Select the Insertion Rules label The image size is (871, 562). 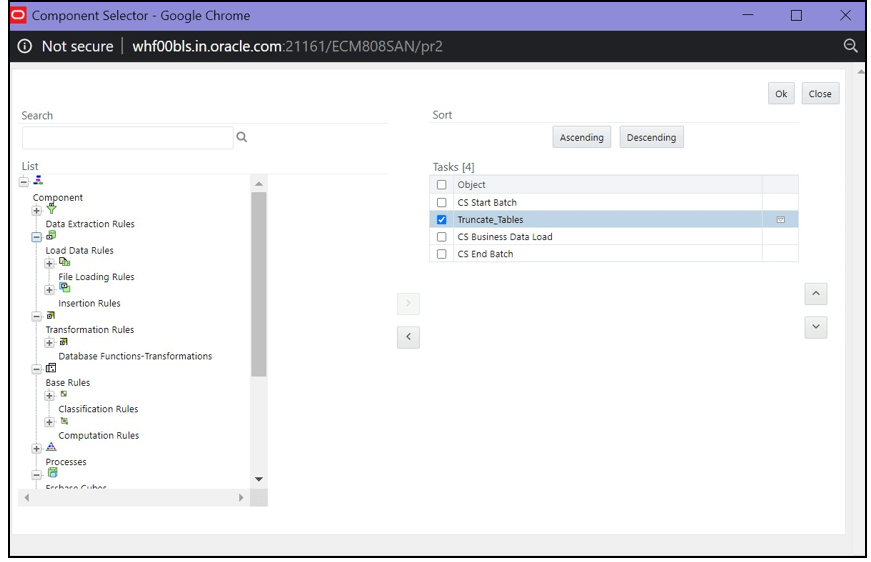tap(89, 303)
